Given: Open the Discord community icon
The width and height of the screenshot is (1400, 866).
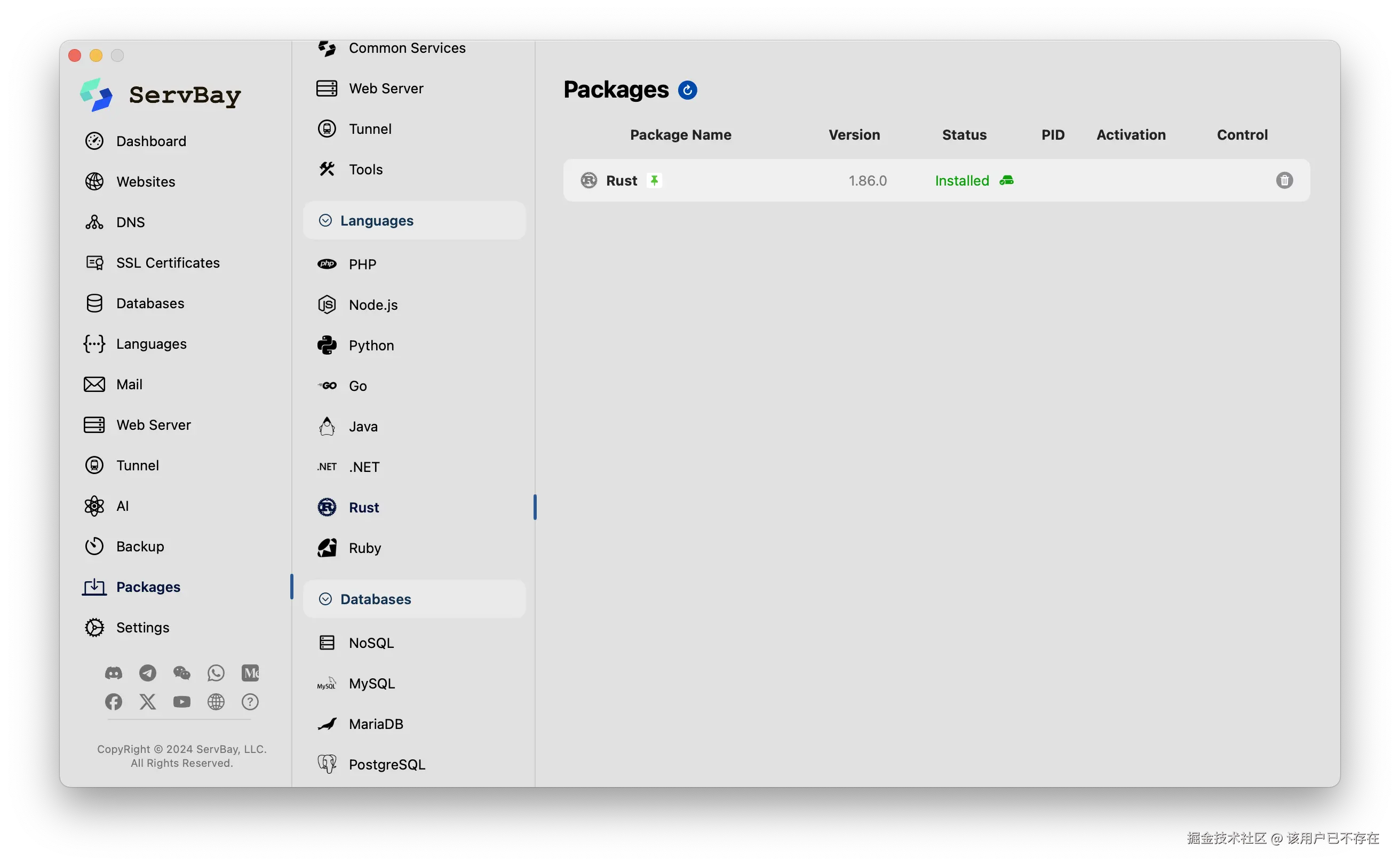Looking at the screenshot, I should 114,673.
